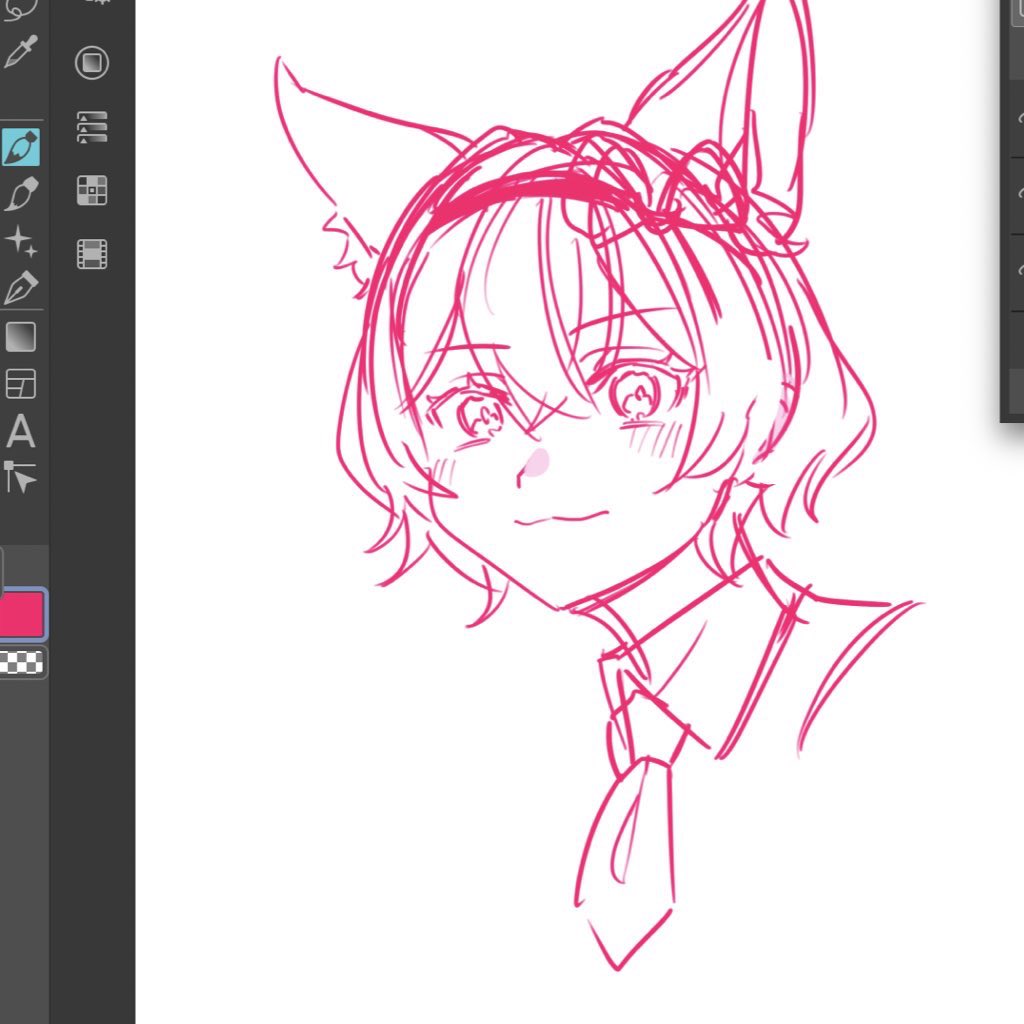This screenshot has height=1024, width=1024.
Task: Select the Frame Border panel tool
Action: [21, 384]
